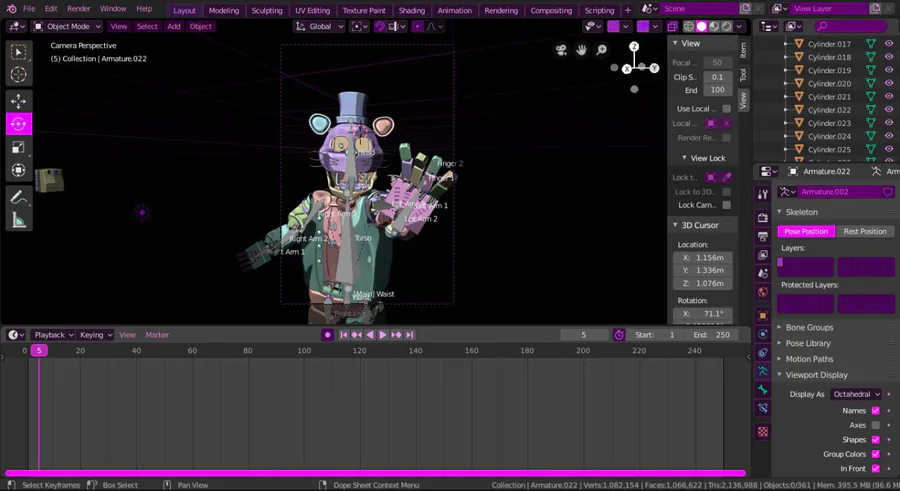Open the Tool sidebar tab
Screen dimensions: 900x491
[743, 75]
